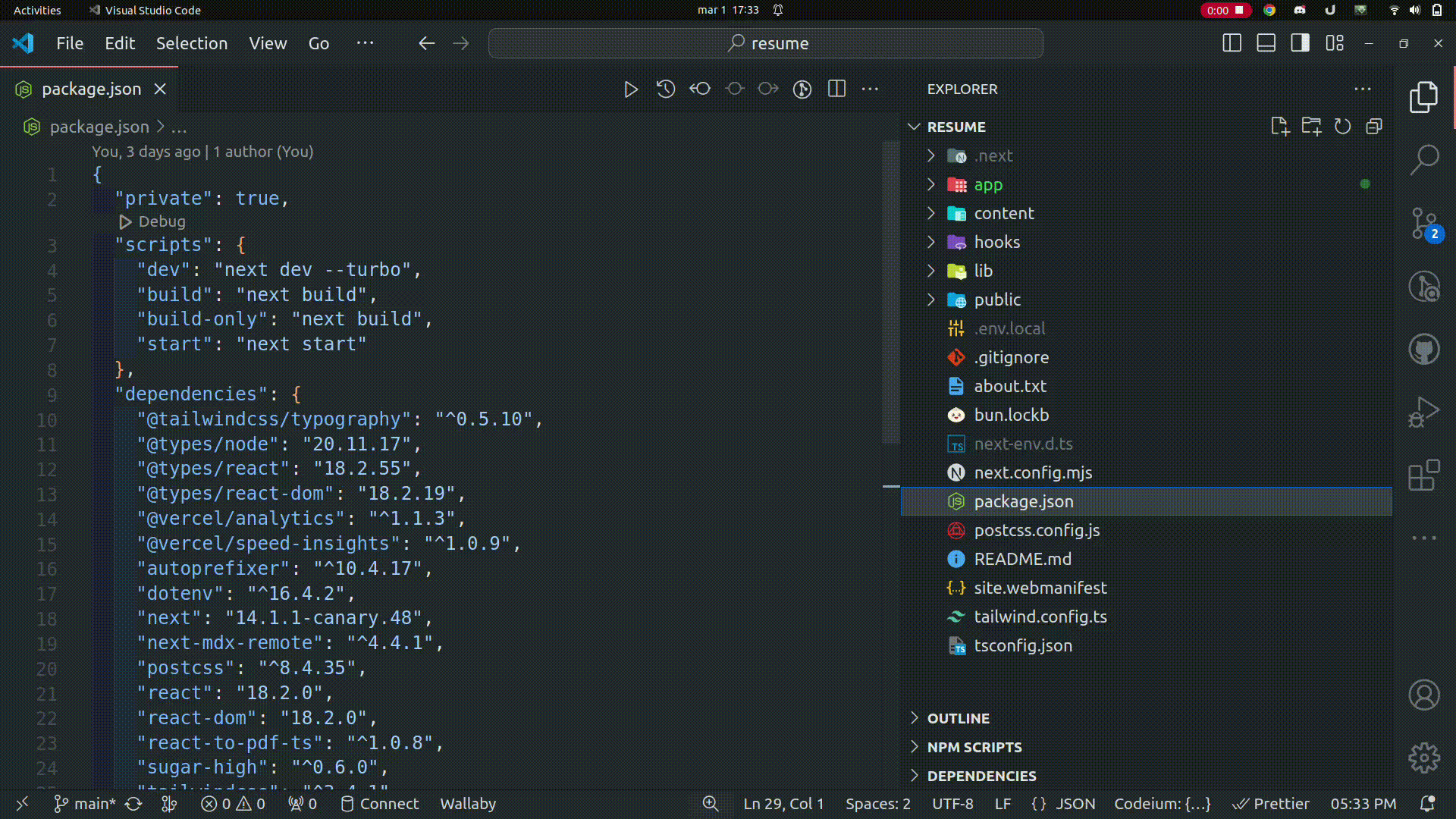This screenshot has height=819, width=1456.
Task: Toggle the Panel layout button
Action: pyautogui.click(x=1266, y=43)
